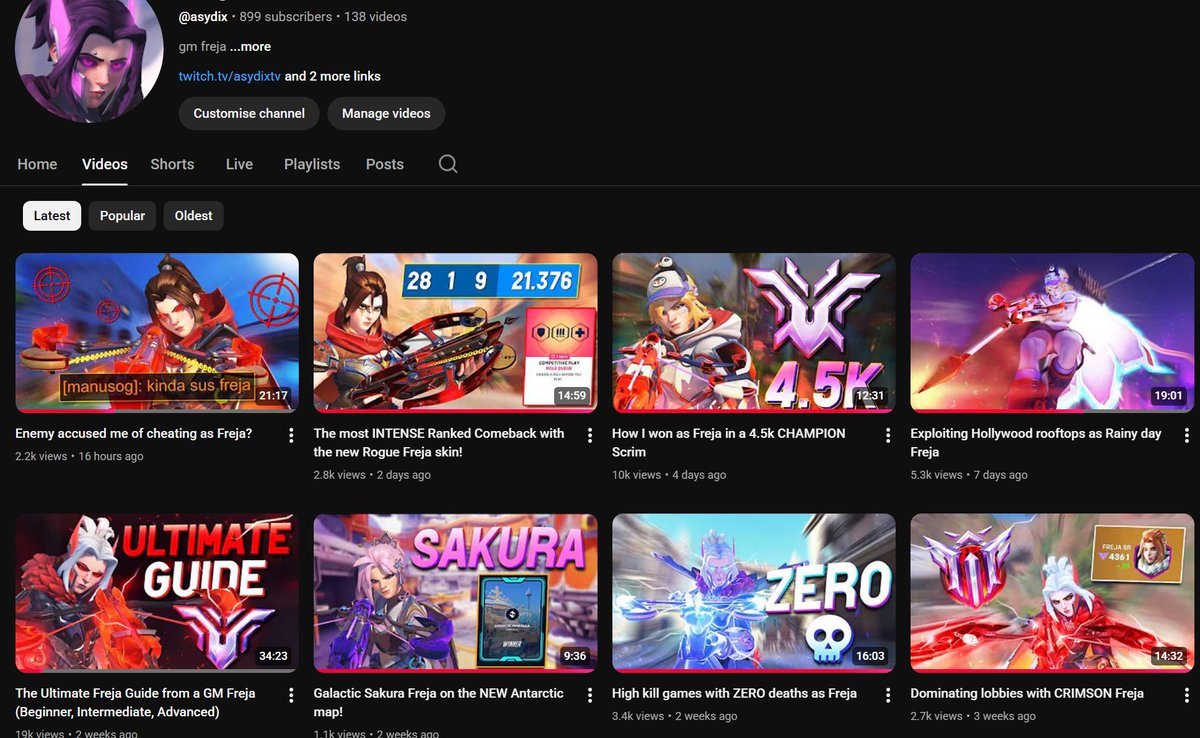Open title 'The most INTENSE Ranked Comeback'
Screen dimensions: 1200x738
(439, 443)
